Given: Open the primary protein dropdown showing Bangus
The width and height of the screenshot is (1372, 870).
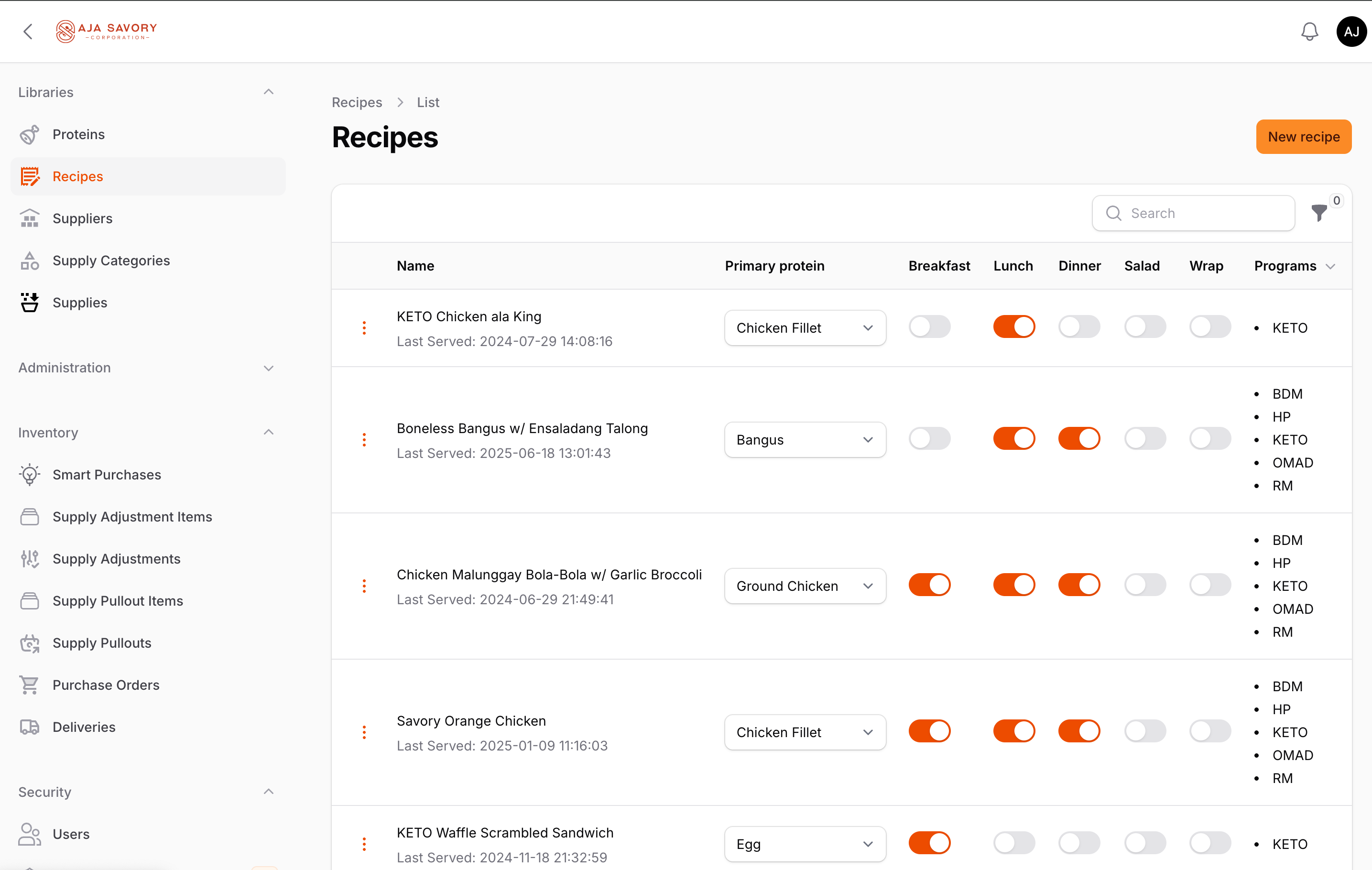Looking at the screenshot, I should 805,439.
